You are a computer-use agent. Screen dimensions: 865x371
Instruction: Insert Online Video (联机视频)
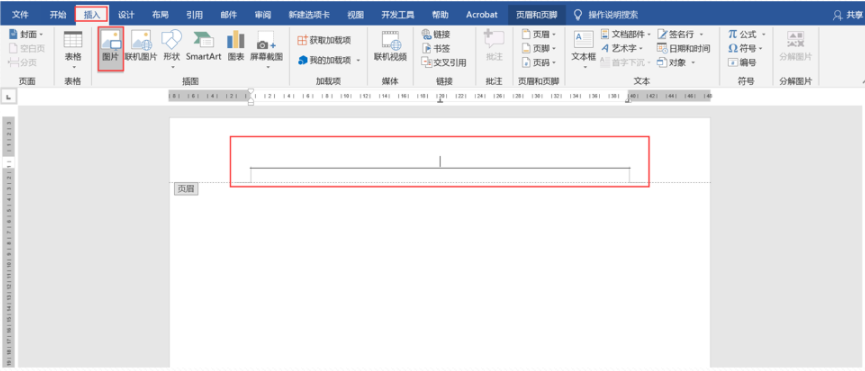point(391,47)
